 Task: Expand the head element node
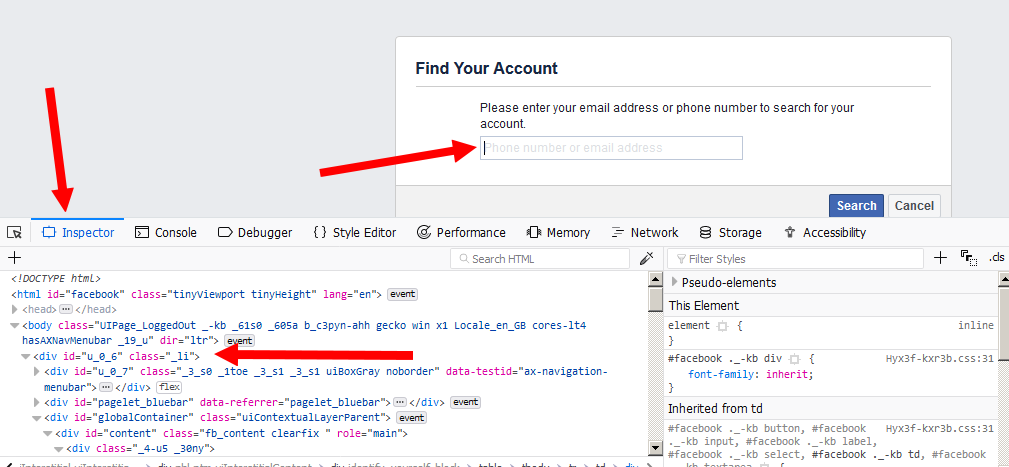15,310
